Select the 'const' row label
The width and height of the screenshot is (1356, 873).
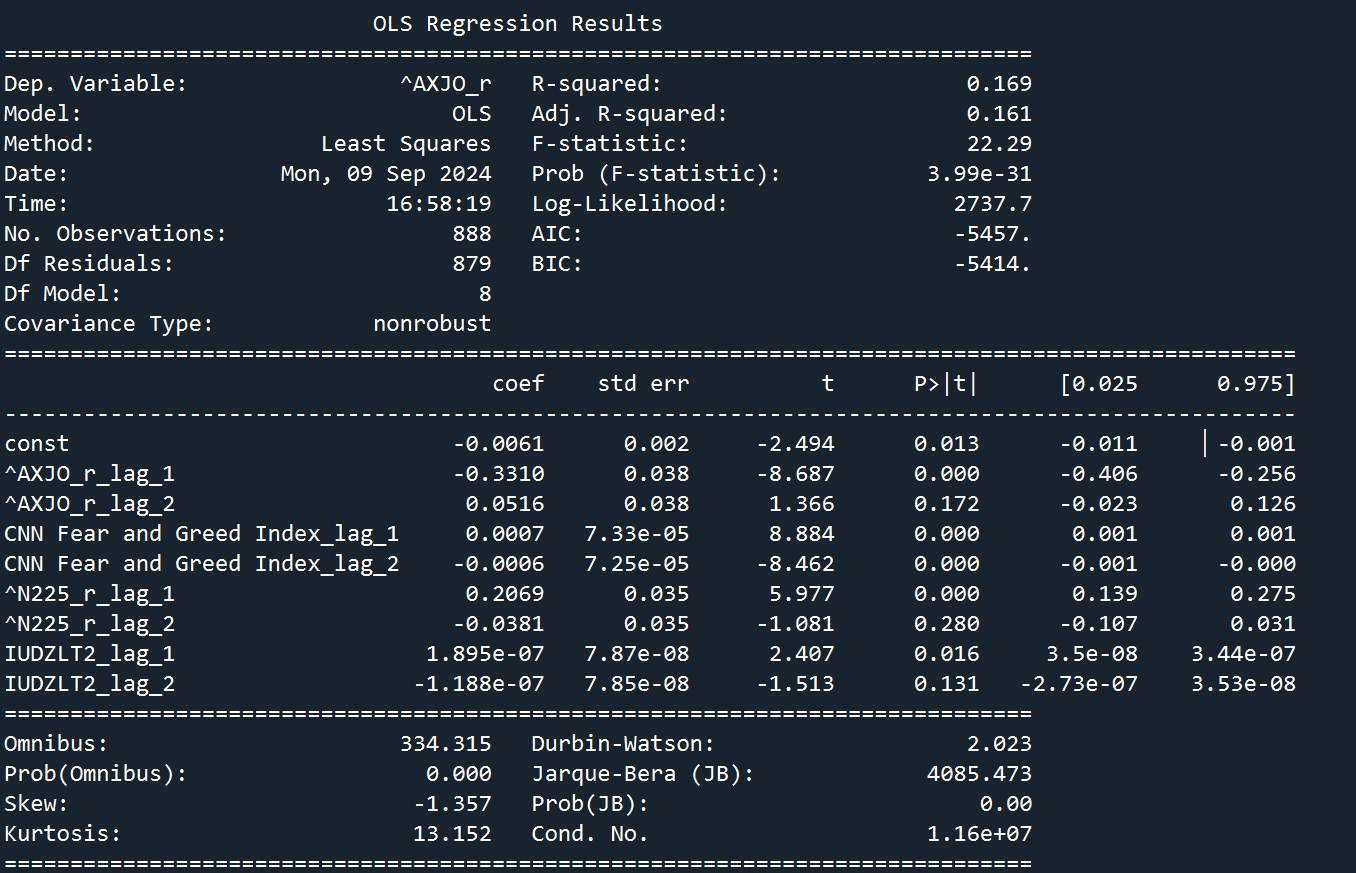tap(37, 444)
